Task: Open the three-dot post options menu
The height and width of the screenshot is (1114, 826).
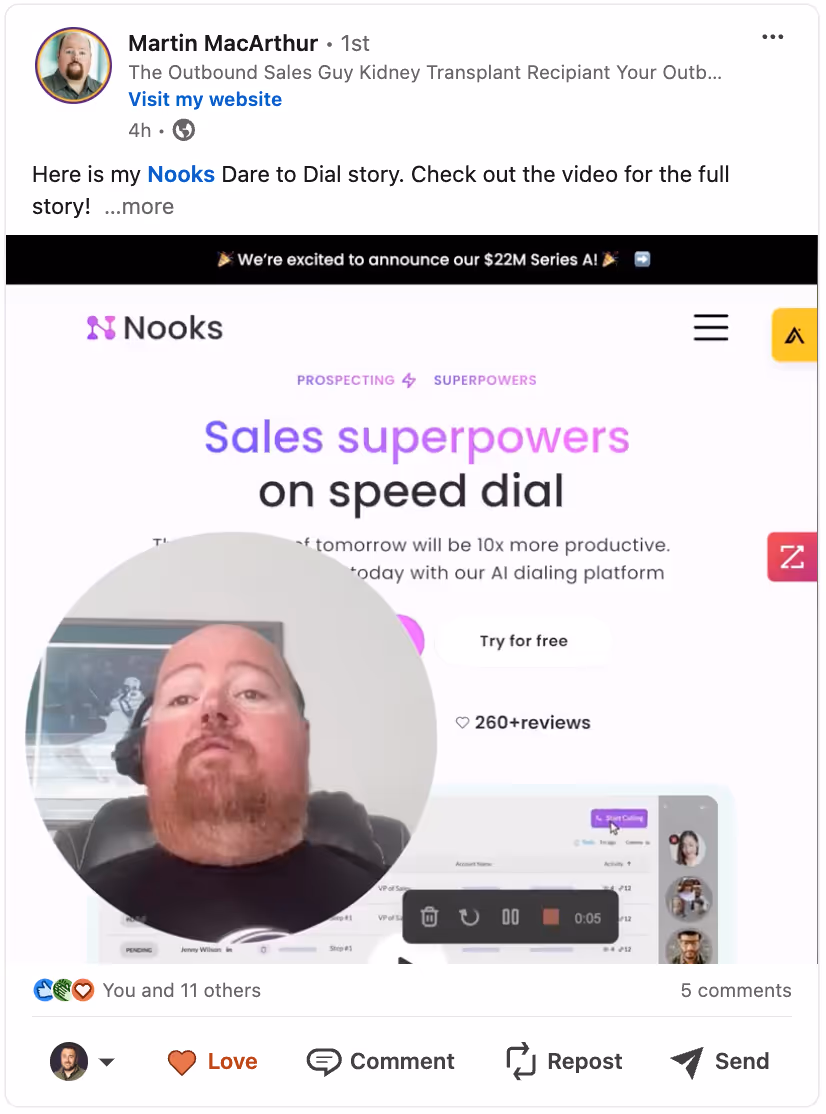Action: pos(772,37)
